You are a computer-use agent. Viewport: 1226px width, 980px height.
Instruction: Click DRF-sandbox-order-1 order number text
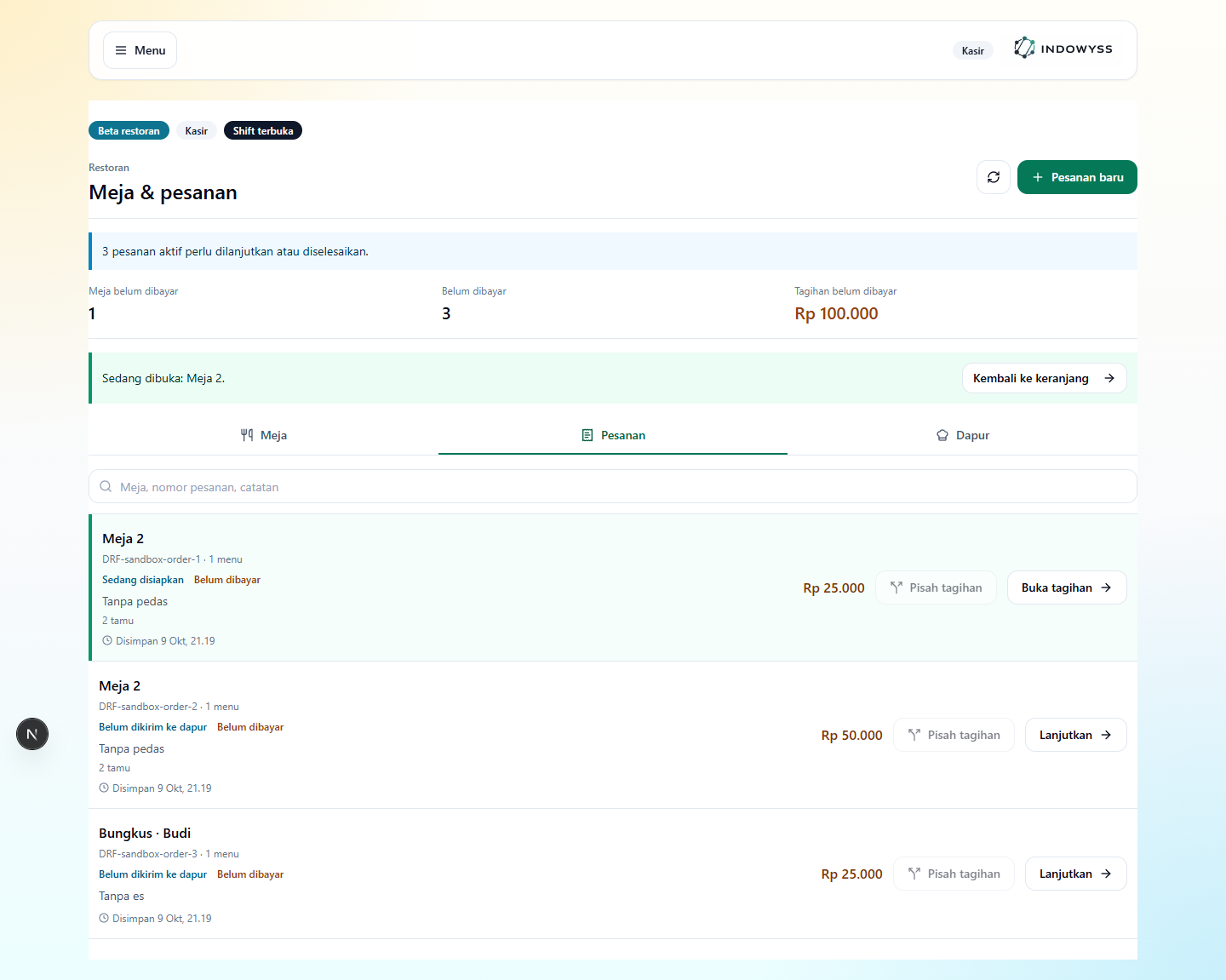click(x=152, y=559)
